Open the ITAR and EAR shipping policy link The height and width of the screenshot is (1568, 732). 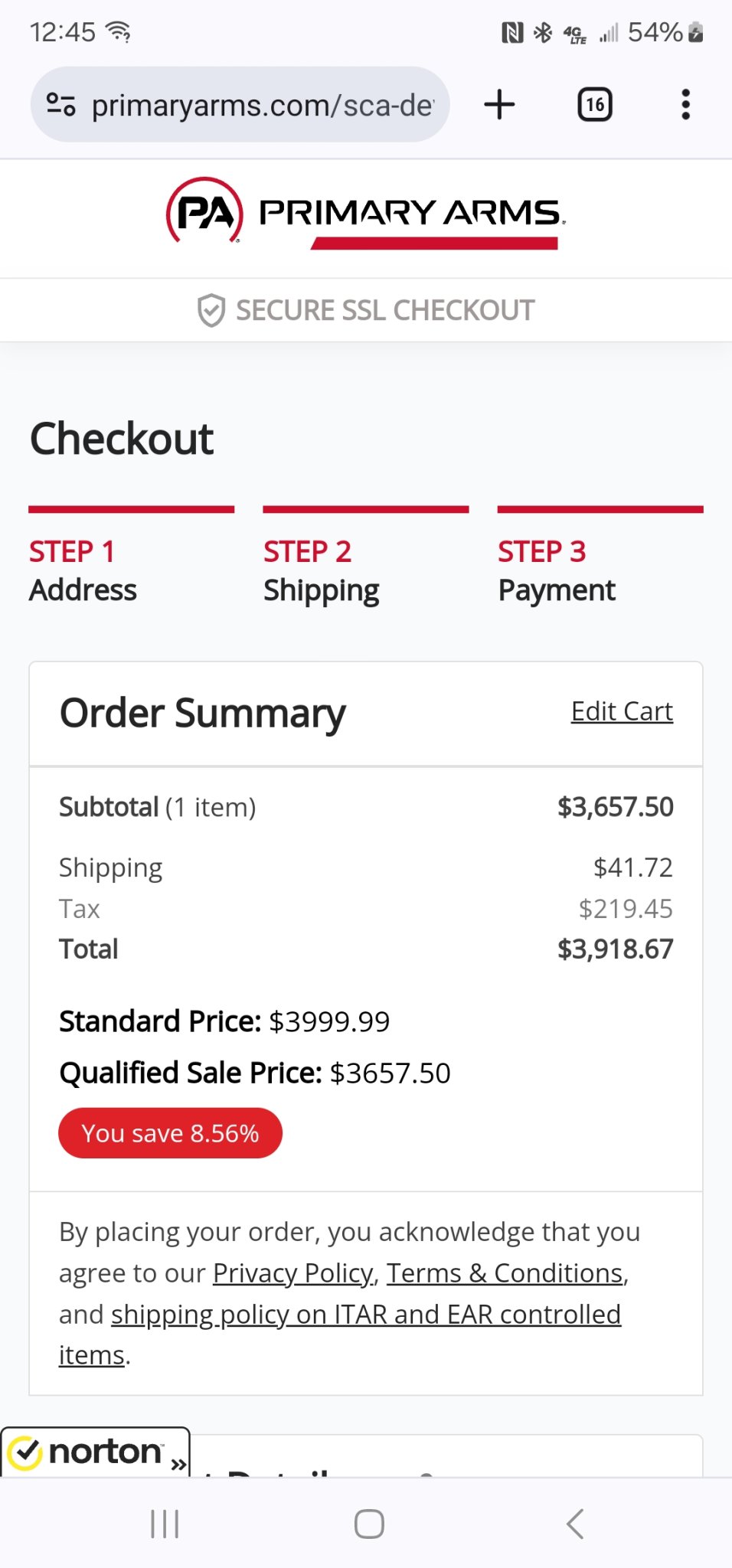(366, 1315)
